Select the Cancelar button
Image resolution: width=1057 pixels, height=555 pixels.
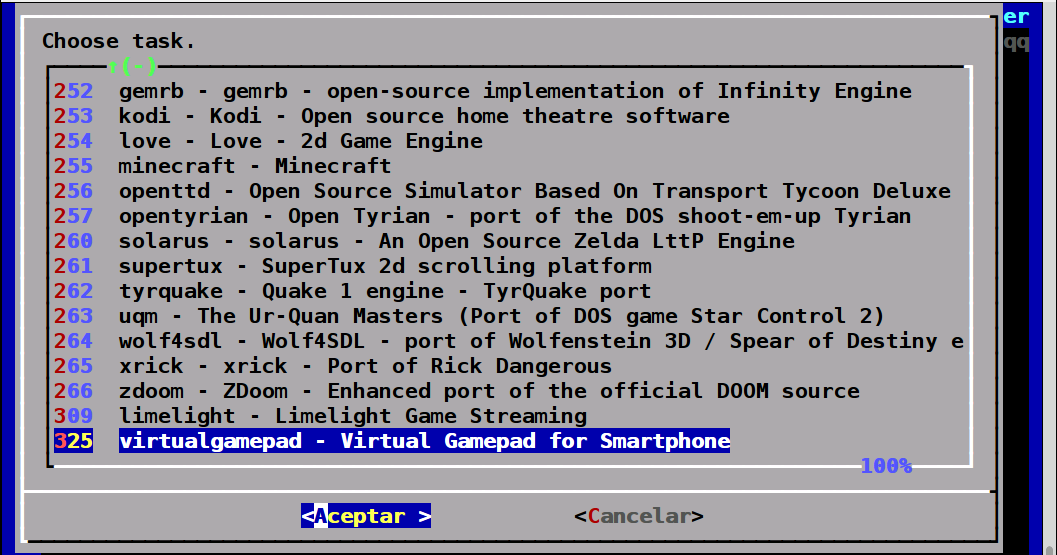(639, 516)
